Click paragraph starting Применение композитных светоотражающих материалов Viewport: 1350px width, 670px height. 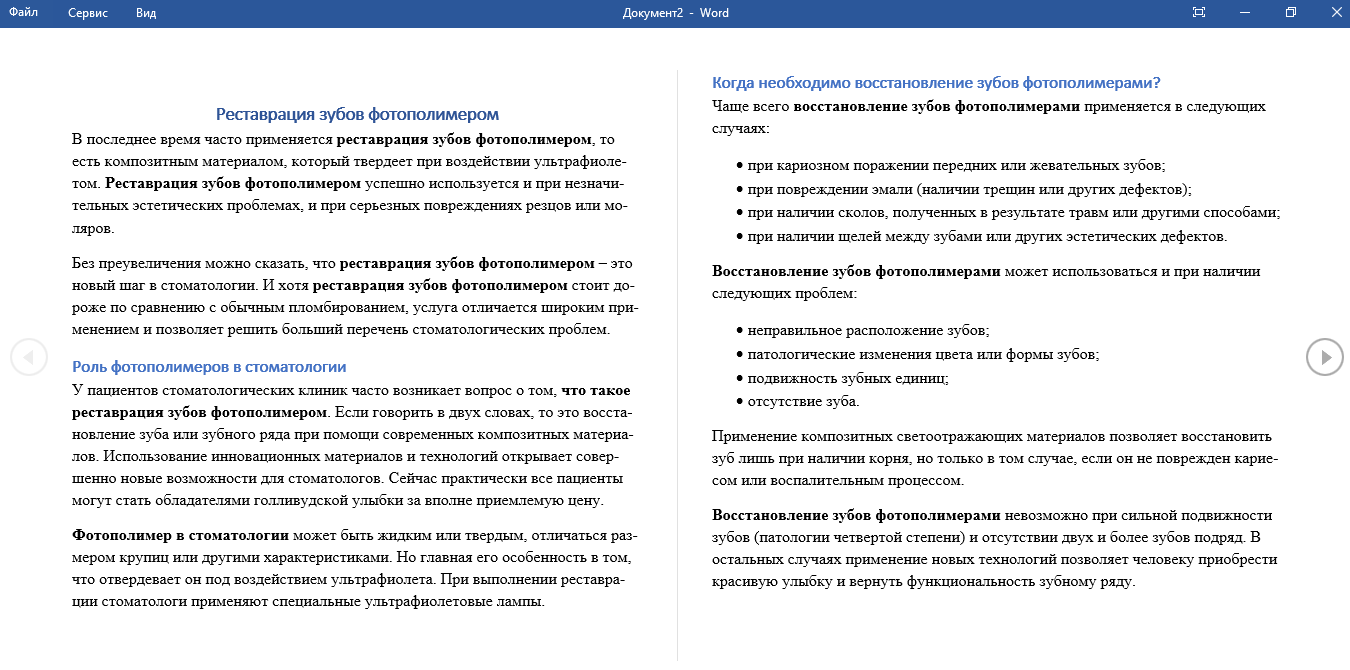[996, 458]
